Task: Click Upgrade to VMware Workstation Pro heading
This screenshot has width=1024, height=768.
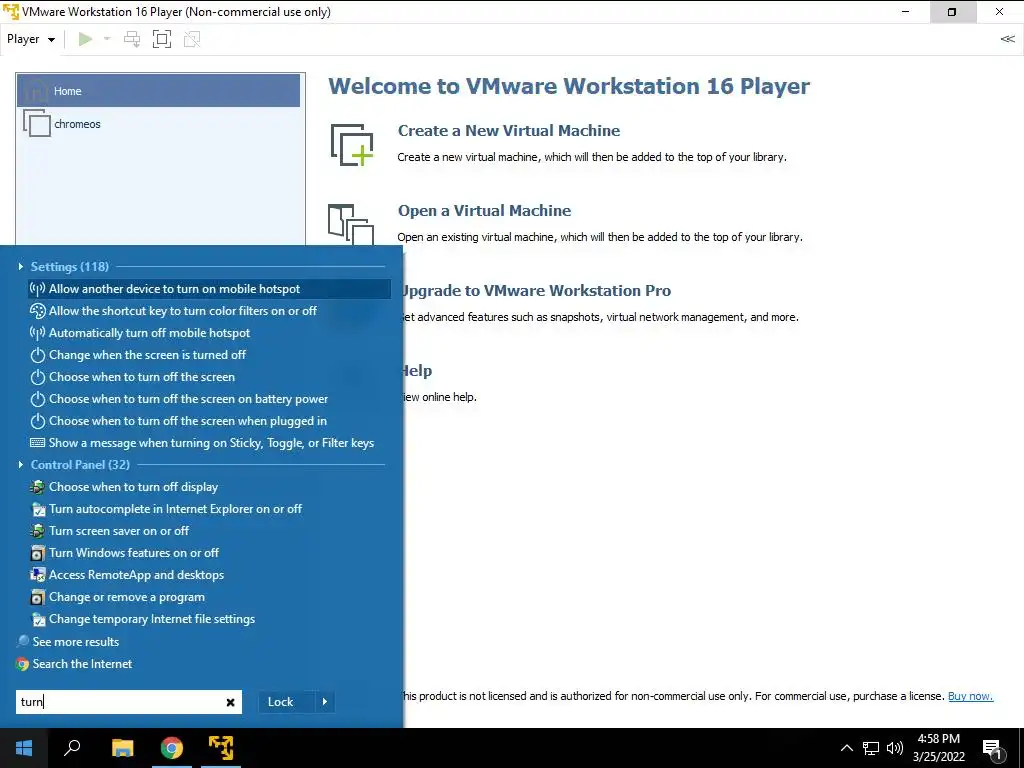Action: click(x=536, y=291)
